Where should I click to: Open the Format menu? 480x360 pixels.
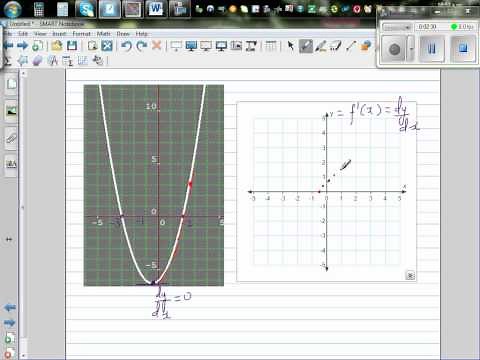(82, 34)
